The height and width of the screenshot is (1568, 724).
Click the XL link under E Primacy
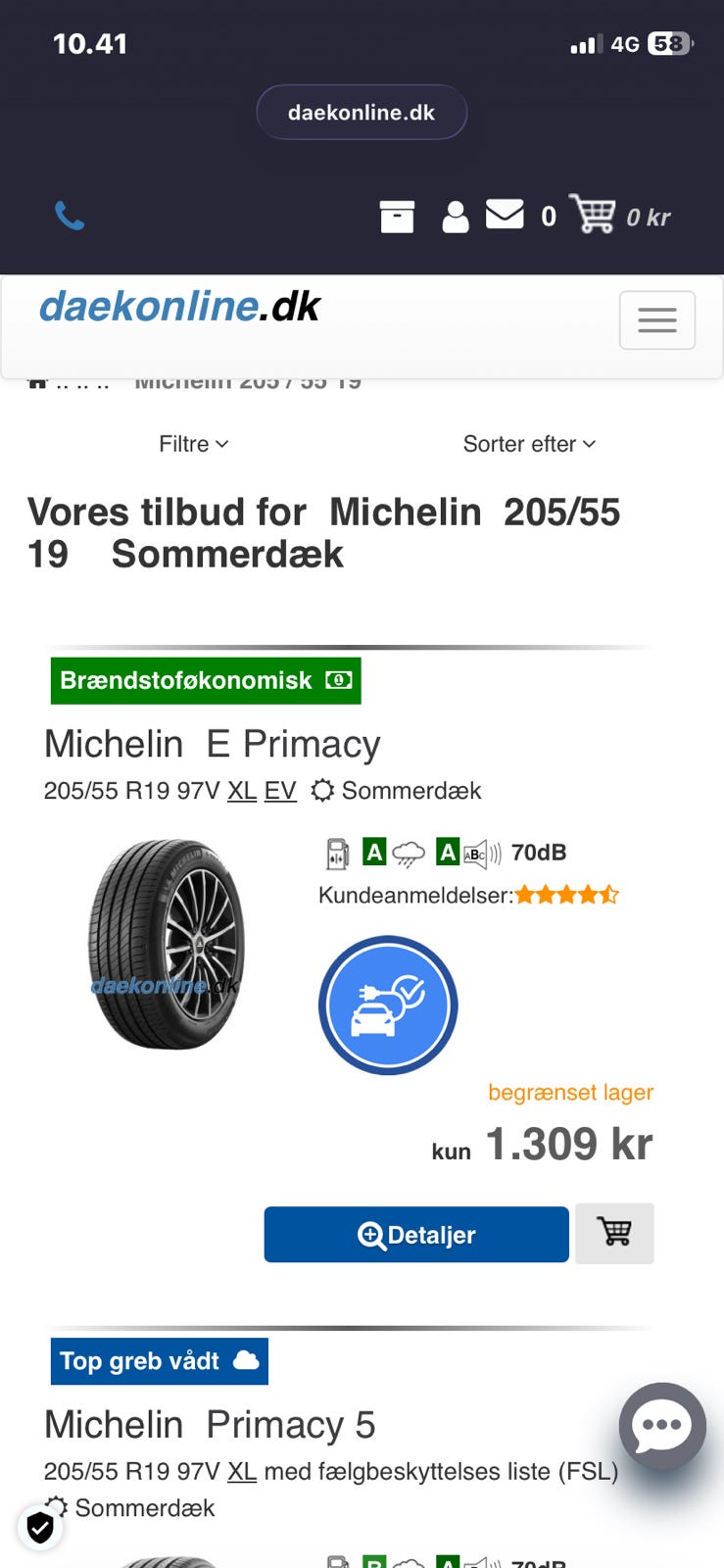(242, 791)
